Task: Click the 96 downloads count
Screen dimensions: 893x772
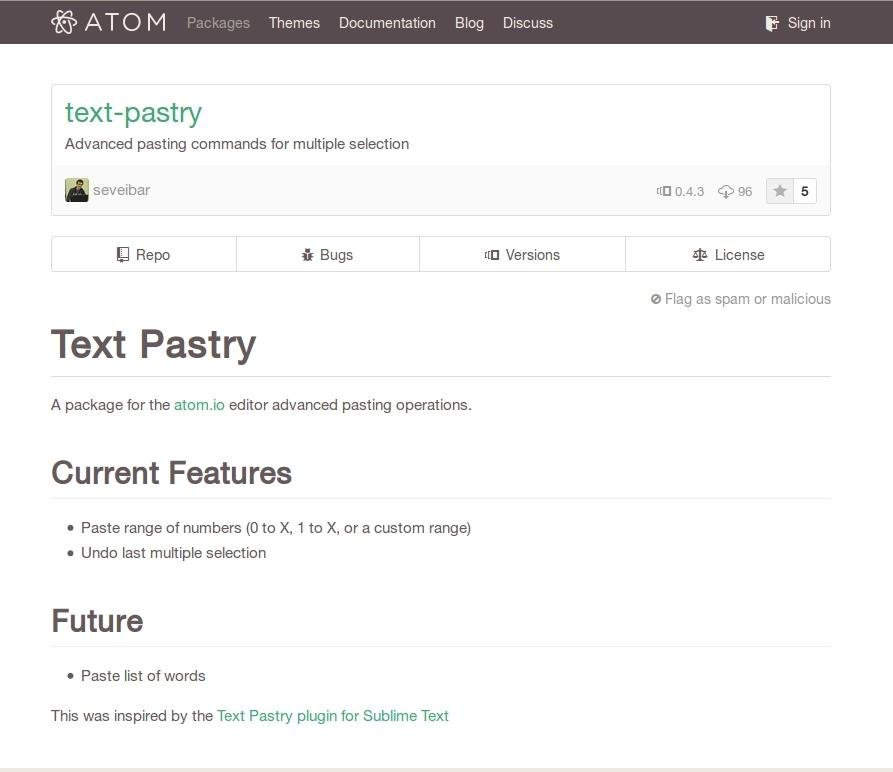Action: 745,191
